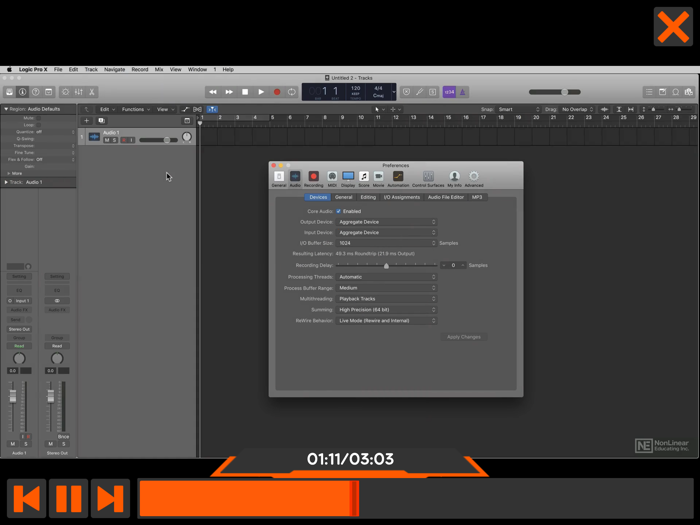This screenshot has height=525, width=700.
Task: Click the Stop transport button
Action: tap(245, 92)
